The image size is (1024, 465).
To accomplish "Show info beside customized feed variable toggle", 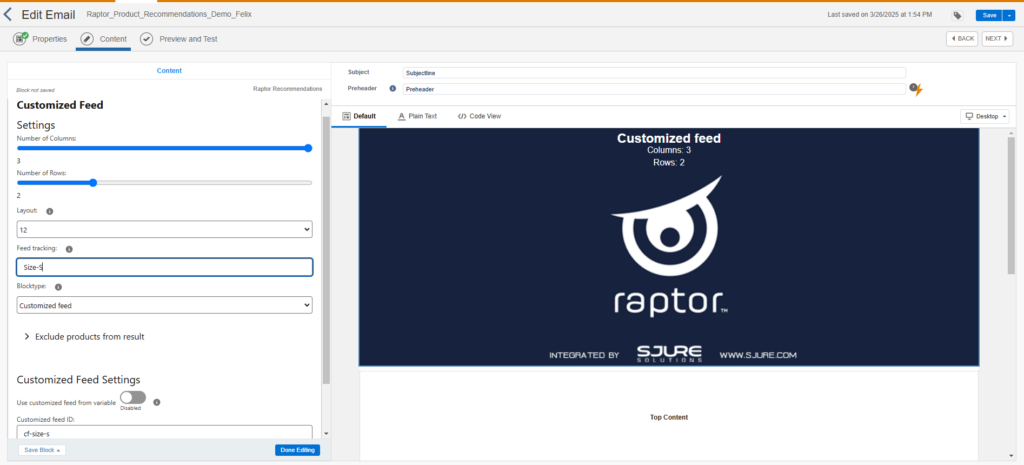I will tap(157, 402).
